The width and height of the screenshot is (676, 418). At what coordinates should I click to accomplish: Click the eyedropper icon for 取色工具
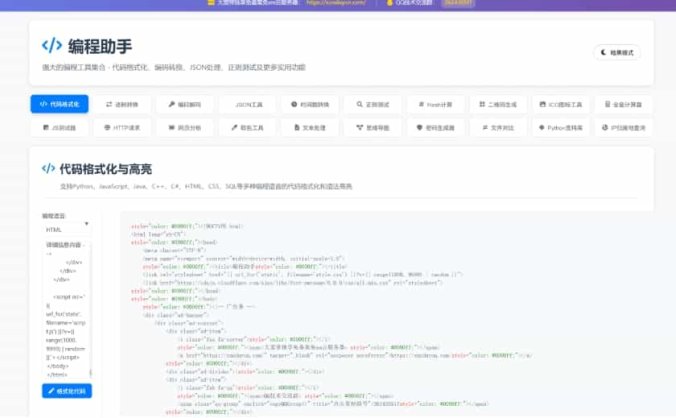pos(234,128)
